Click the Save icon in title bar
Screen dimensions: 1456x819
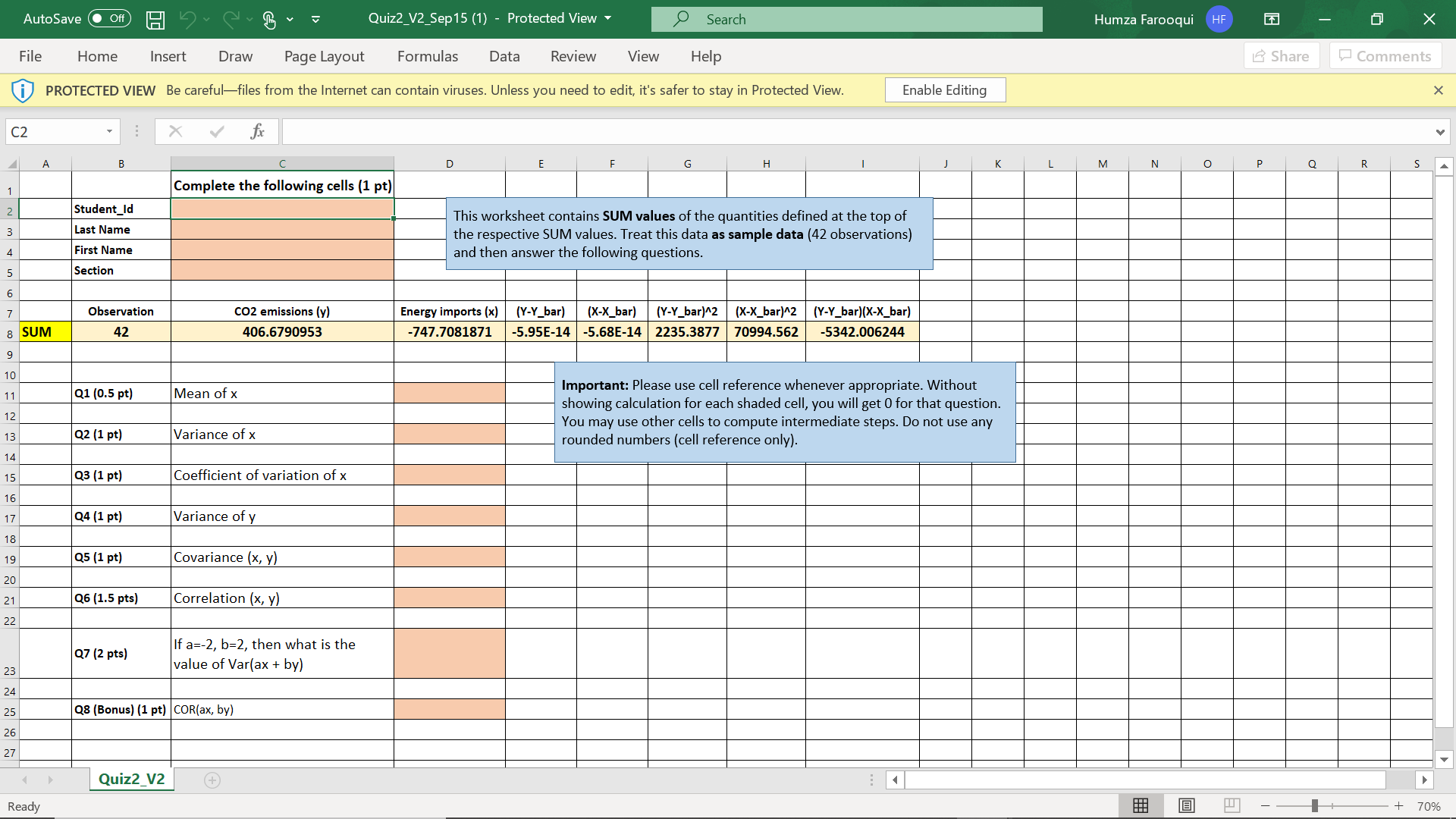click(155, 20)
